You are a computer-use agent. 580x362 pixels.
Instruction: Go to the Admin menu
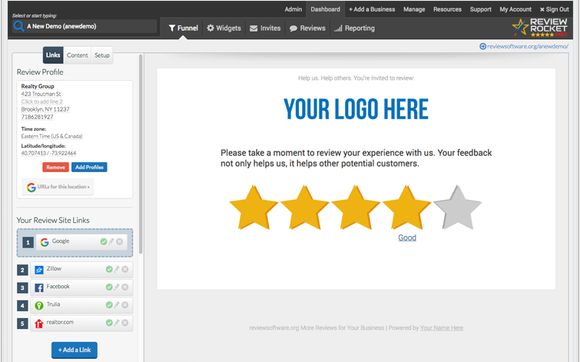coord(293,9)
